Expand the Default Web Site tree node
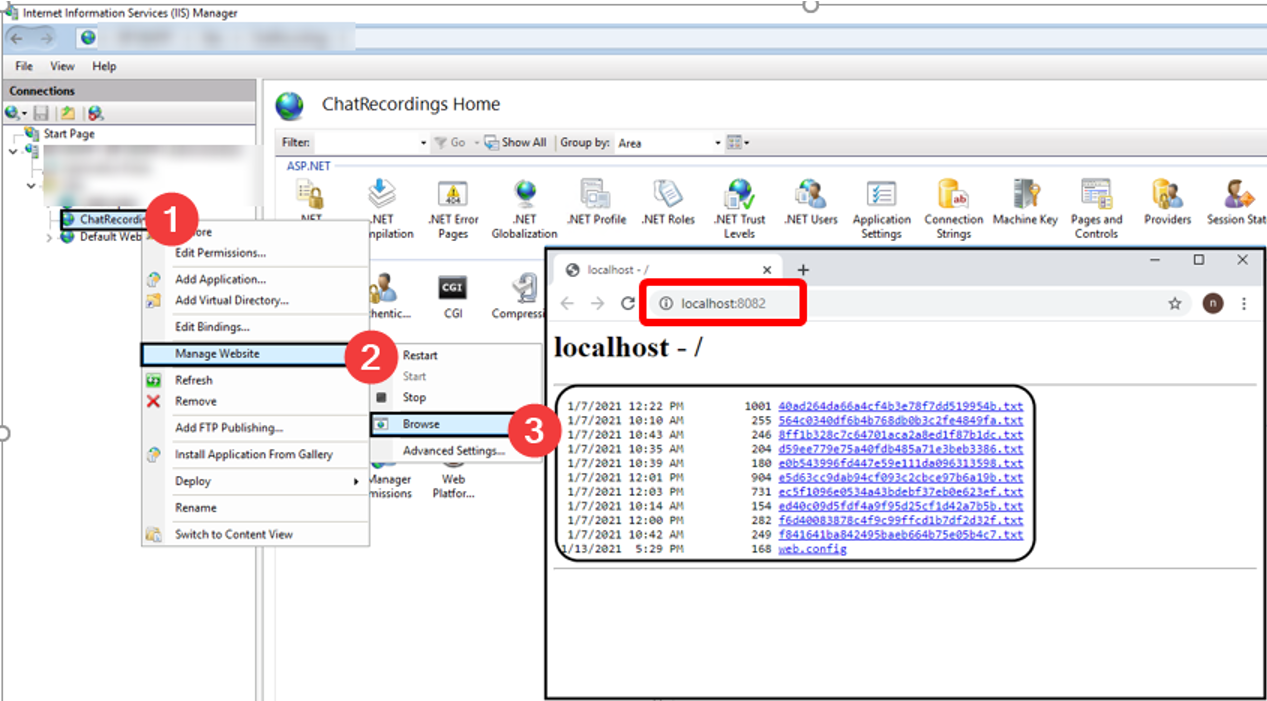 tap(50, 237)
